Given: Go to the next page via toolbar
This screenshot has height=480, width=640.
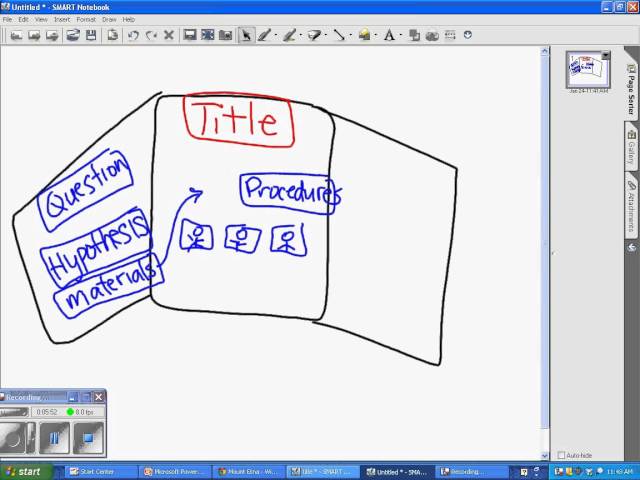Looking at the screenshot, I should (x=34, y=36).
